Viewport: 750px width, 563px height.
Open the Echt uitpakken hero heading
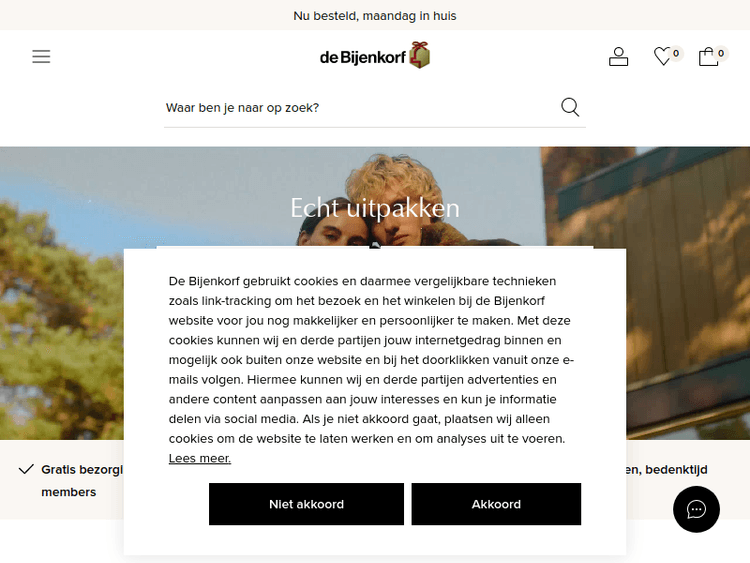[x=375, y=208]
